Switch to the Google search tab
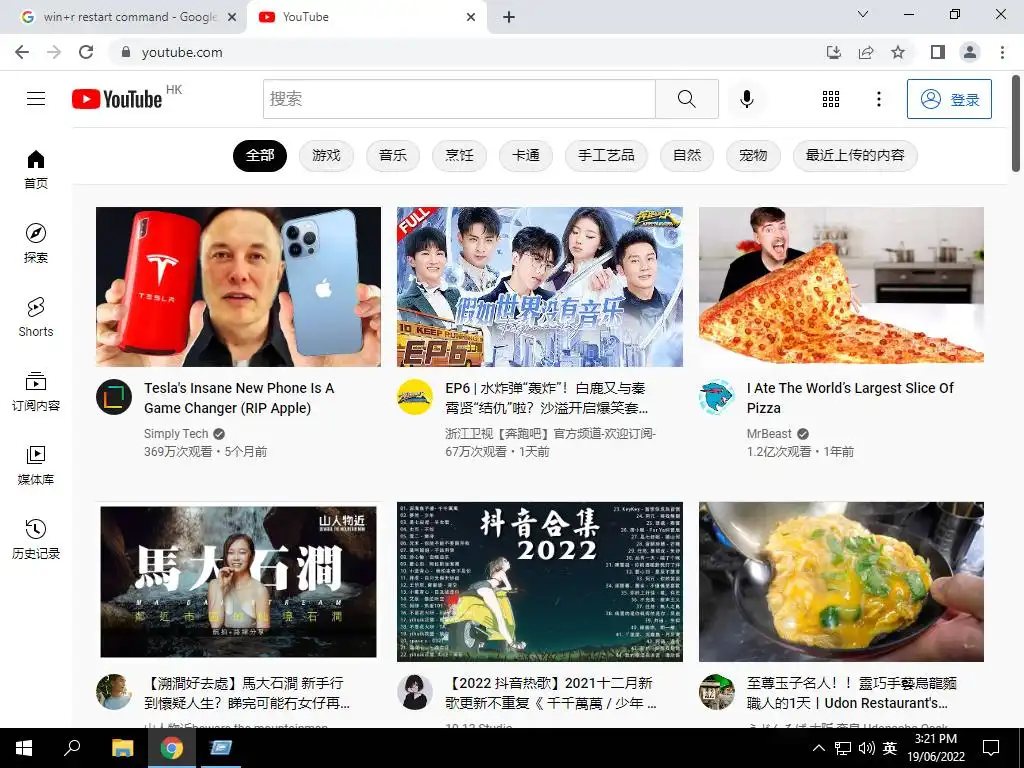The image size is (1024, 768). (x=123, y=17)
